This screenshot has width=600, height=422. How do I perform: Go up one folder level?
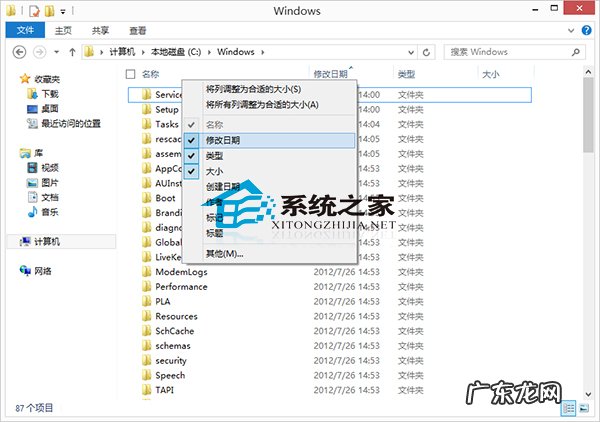click(72, 52)
